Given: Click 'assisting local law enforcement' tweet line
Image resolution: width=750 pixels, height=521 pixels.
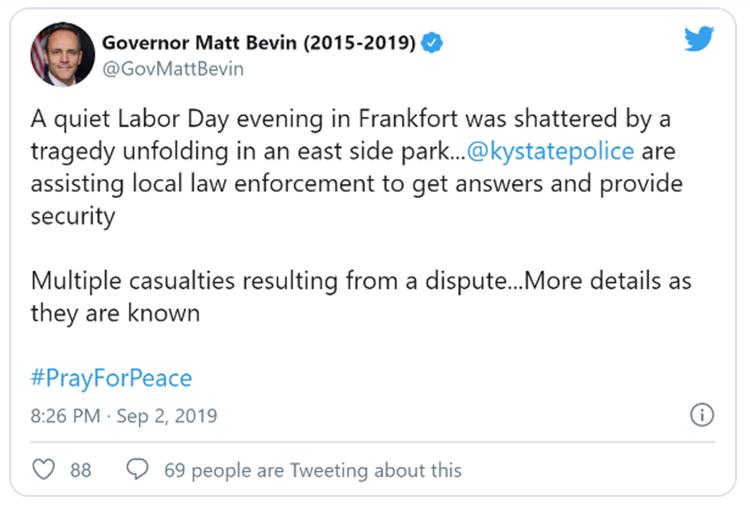Looking at the screenshot, I should (x=203, y=184).
